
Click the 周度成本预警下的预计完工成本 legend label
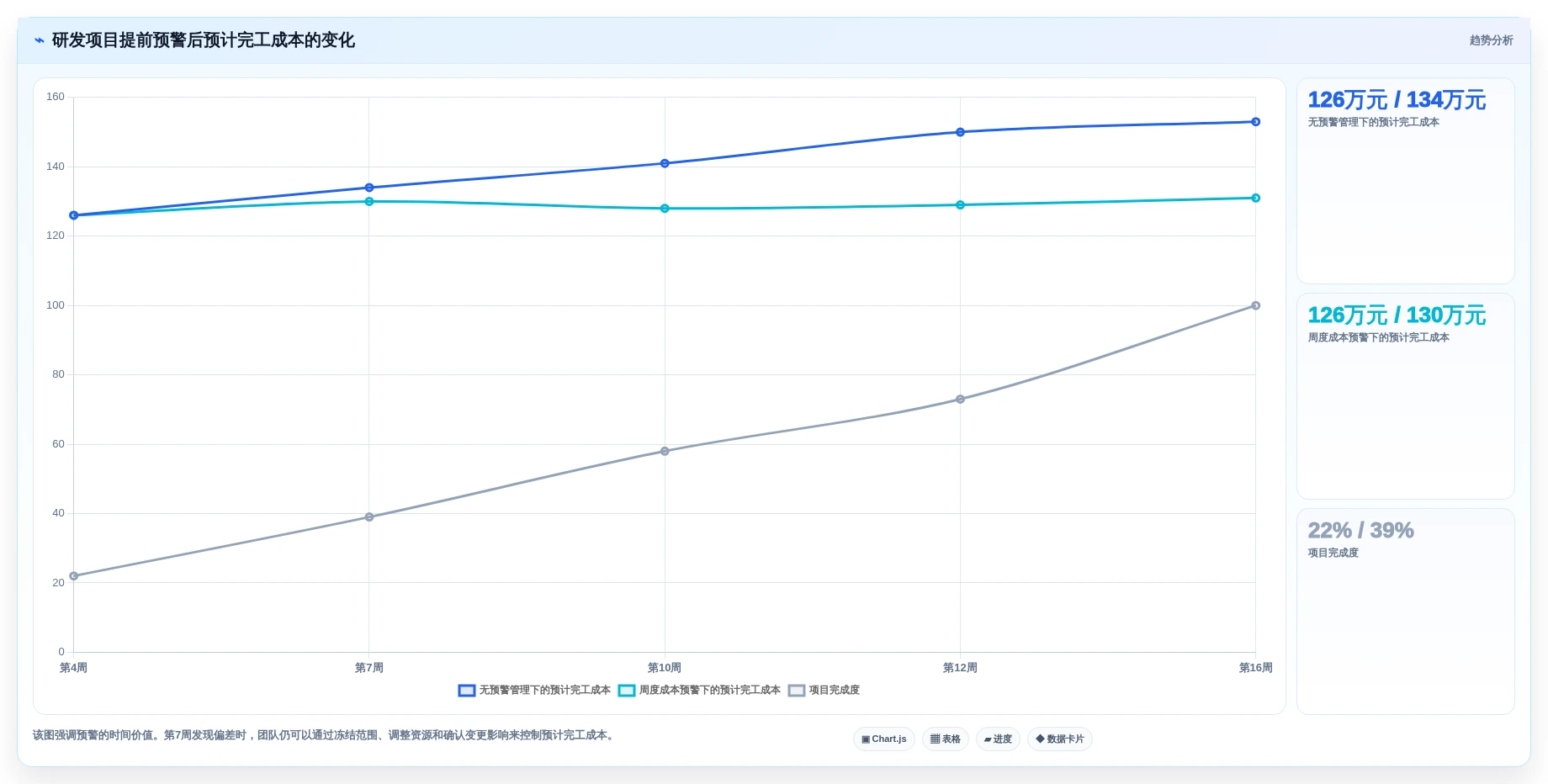point(710,690)
